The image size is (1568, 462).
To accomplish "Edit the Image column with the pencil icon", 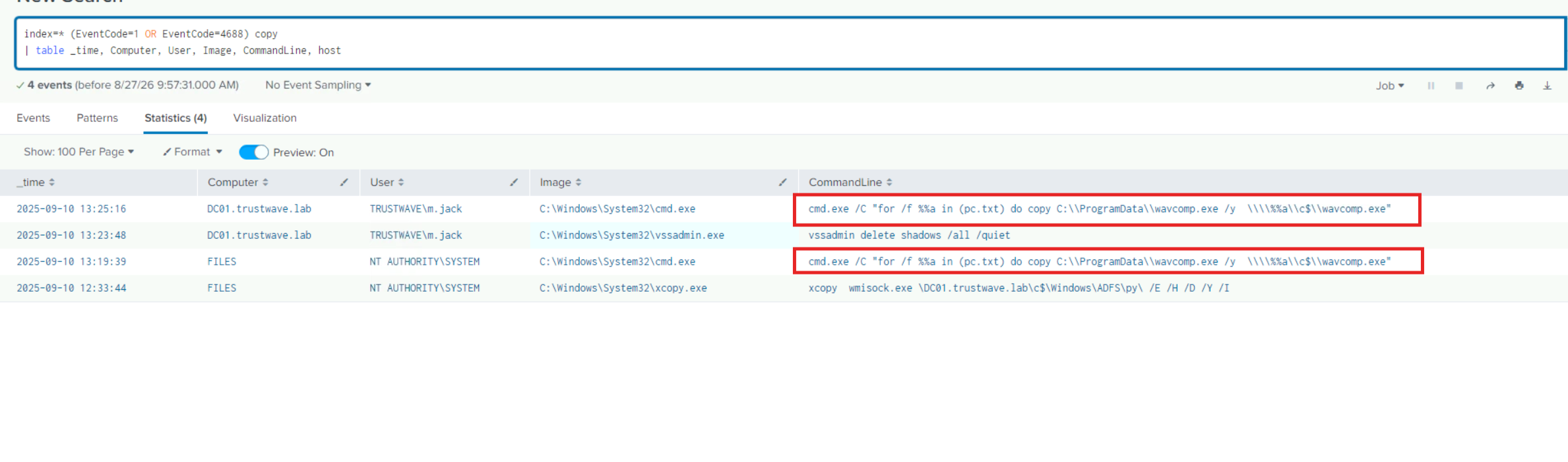I will click(782, 182).
